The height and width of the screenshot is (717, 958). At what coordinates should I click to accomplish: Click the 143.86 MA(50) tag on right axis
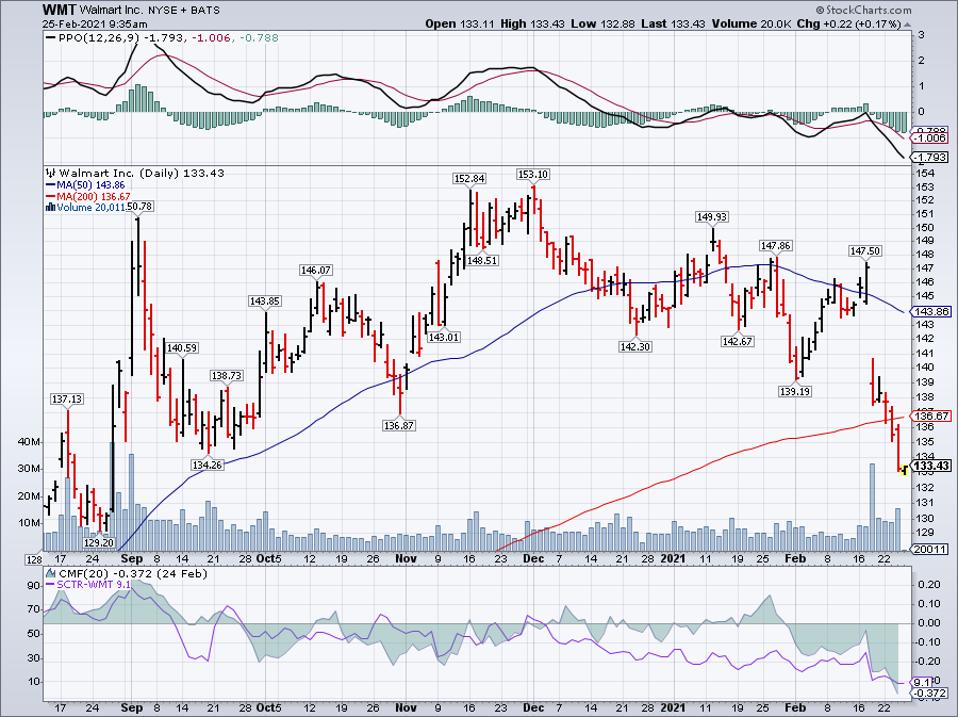point(933,311)
